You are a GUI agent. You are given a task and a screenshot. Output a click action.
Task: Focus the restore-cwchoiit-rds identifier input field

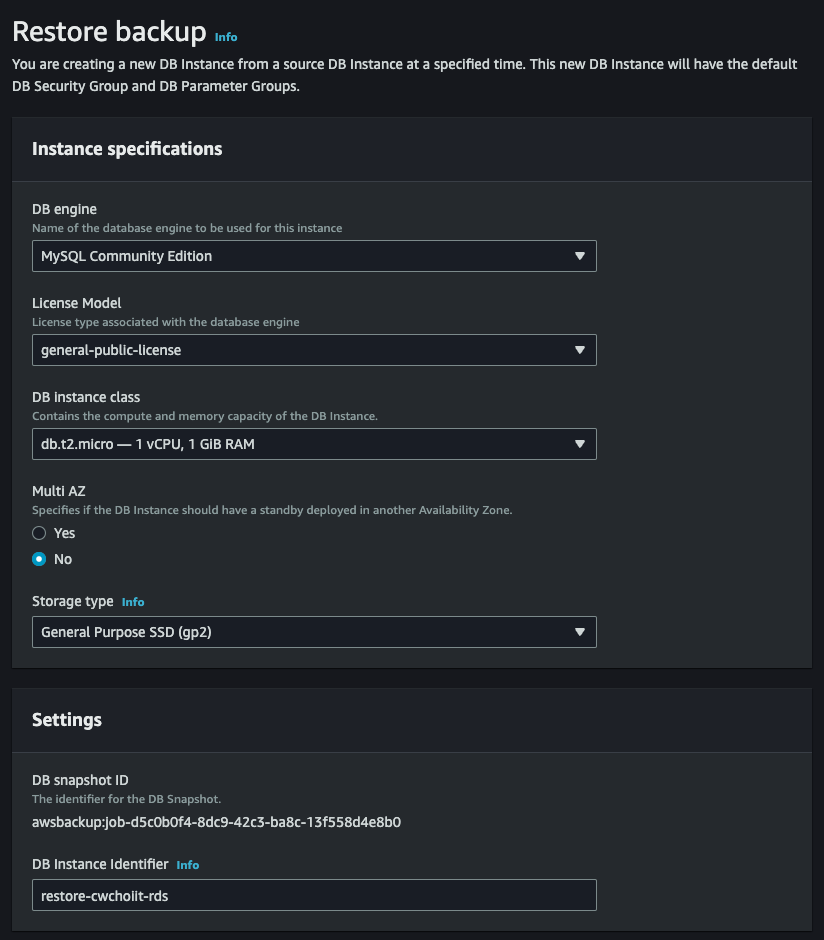pyautogui.click(x=314, y=895)
